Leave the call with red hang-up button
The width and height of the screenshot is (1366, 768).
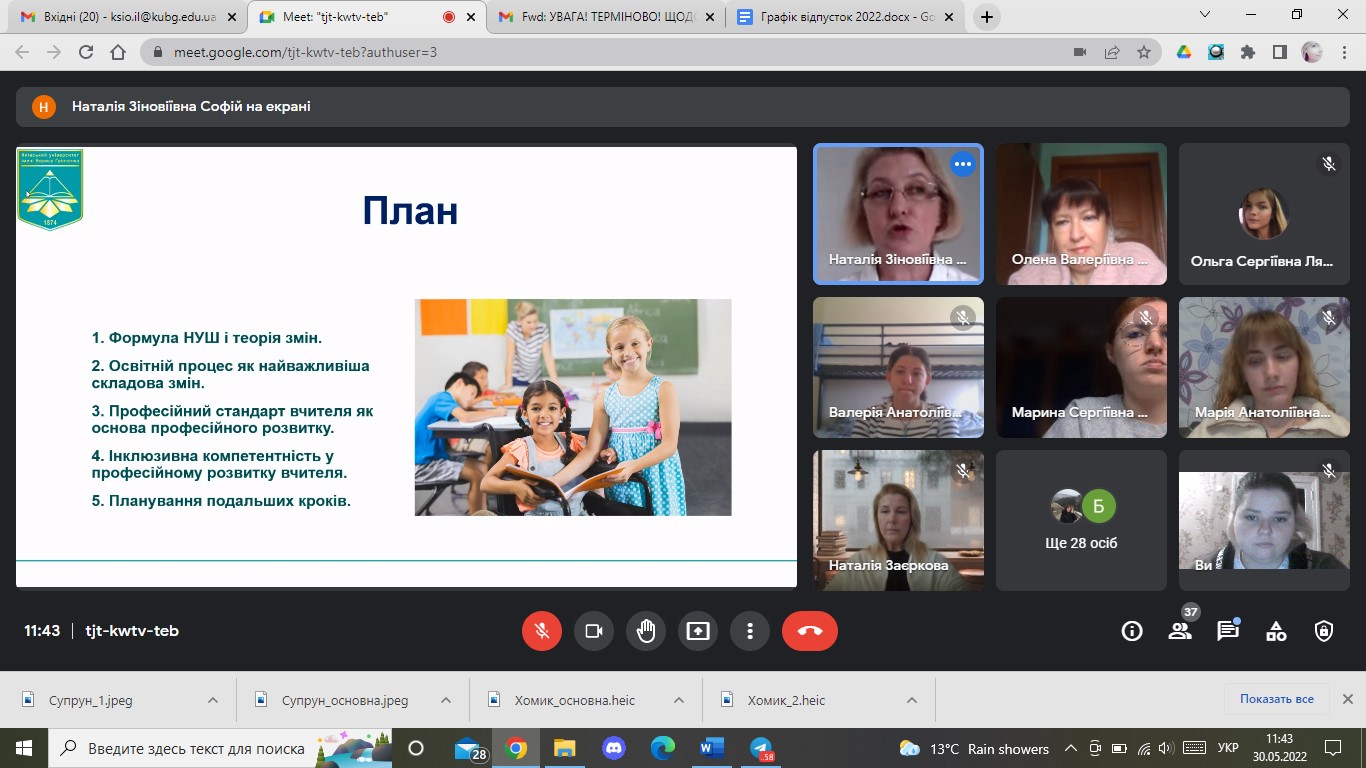[x=809, y=631]
